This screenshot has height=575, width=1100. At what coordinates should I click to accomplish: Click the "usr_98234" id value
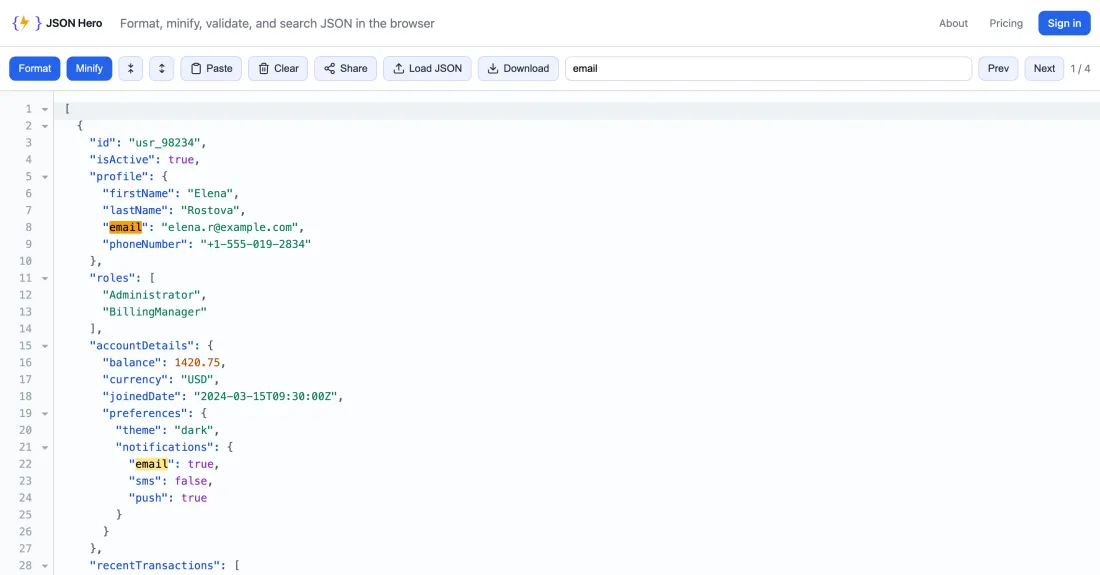165,142
